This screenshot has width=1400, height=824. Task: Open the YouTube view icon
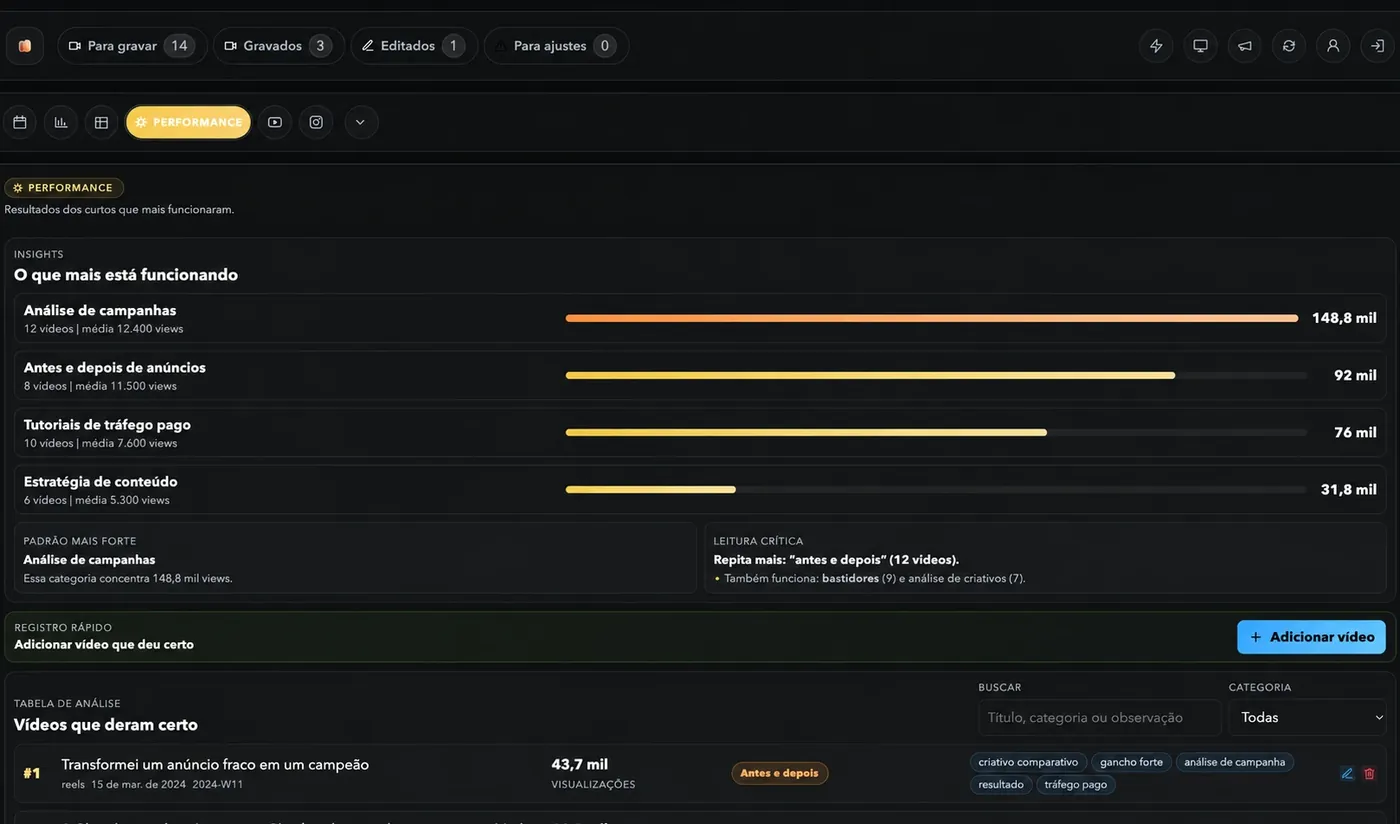pos(275,122)
